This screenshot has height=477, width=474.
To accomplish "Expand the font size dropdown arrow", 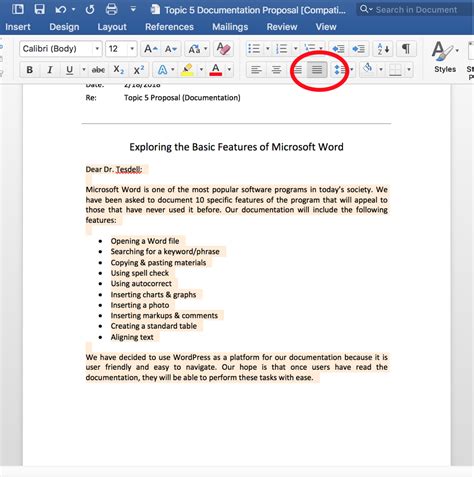I will [132, 49].
